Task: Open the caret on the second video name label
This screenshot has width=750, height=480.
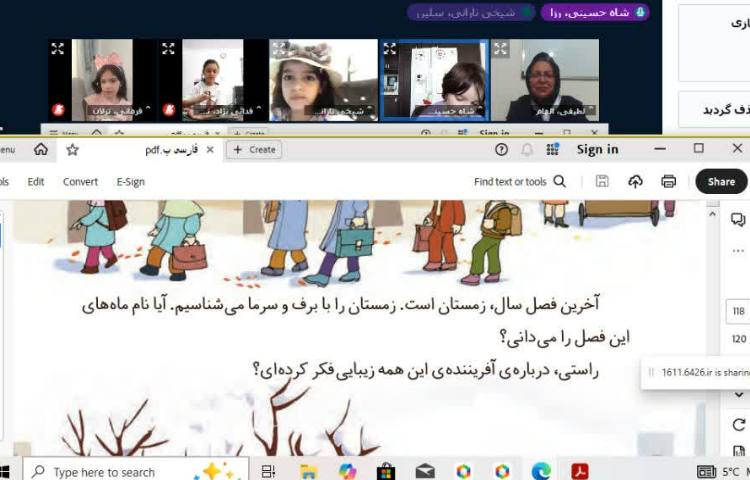Action: [259, 109]
